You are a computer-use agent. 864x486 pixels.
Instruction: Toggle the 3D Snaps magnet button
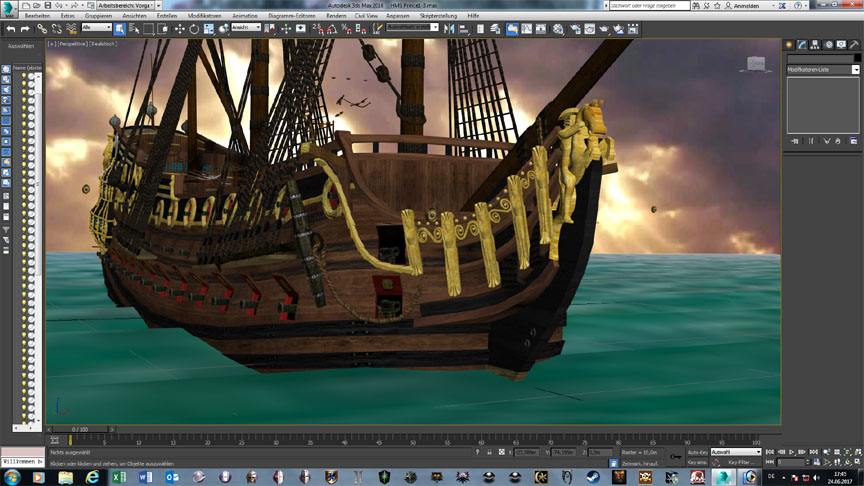317,29
